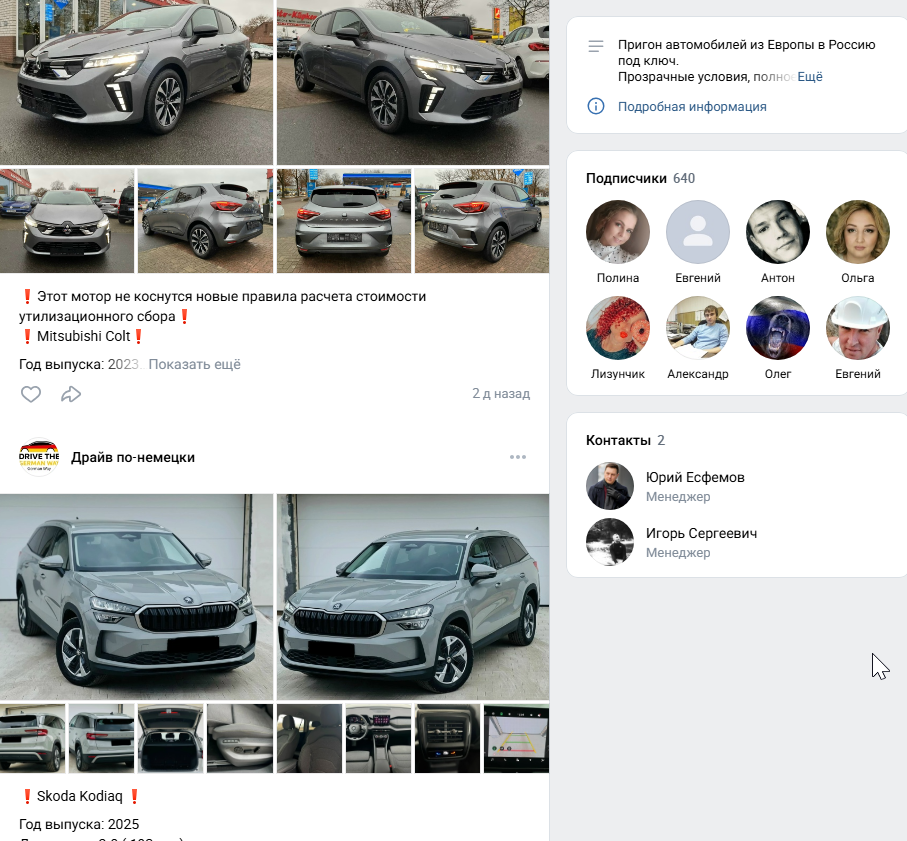Open the large right front photo of the Colt
The width and height of the screenshot is (907, 841).
click(413, 82)
